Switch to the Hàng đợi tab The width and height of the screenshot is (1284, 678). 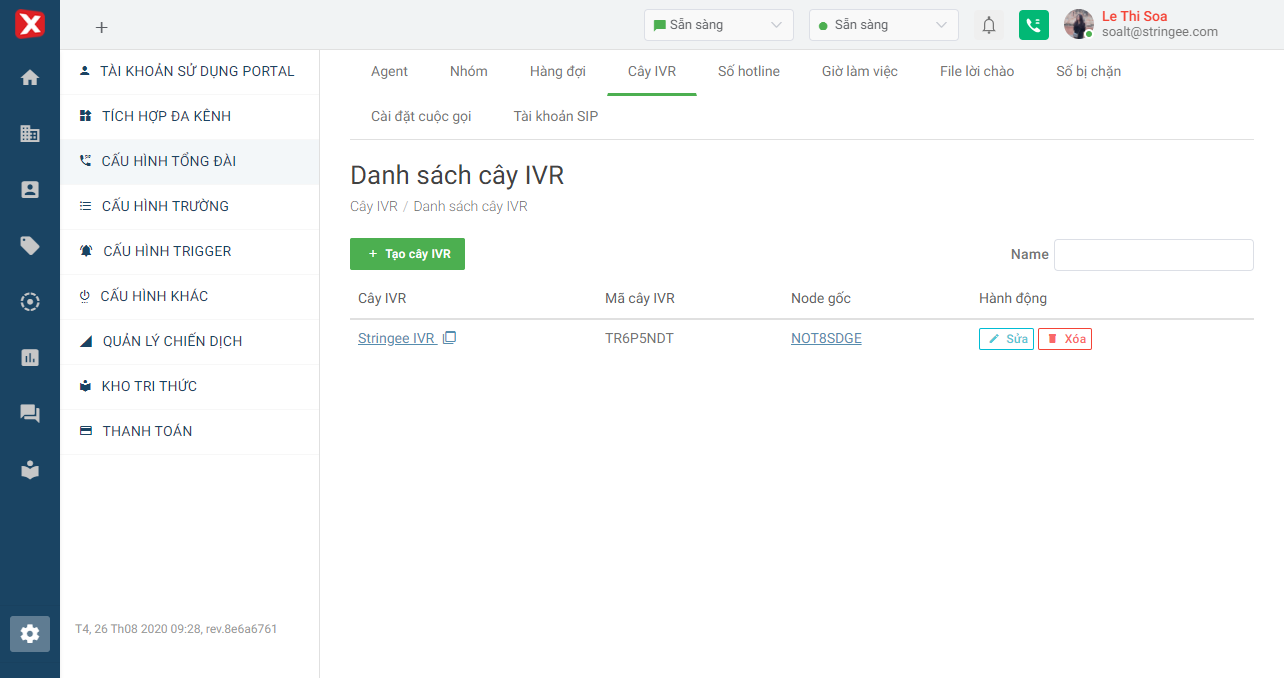[x=557, y=71]
